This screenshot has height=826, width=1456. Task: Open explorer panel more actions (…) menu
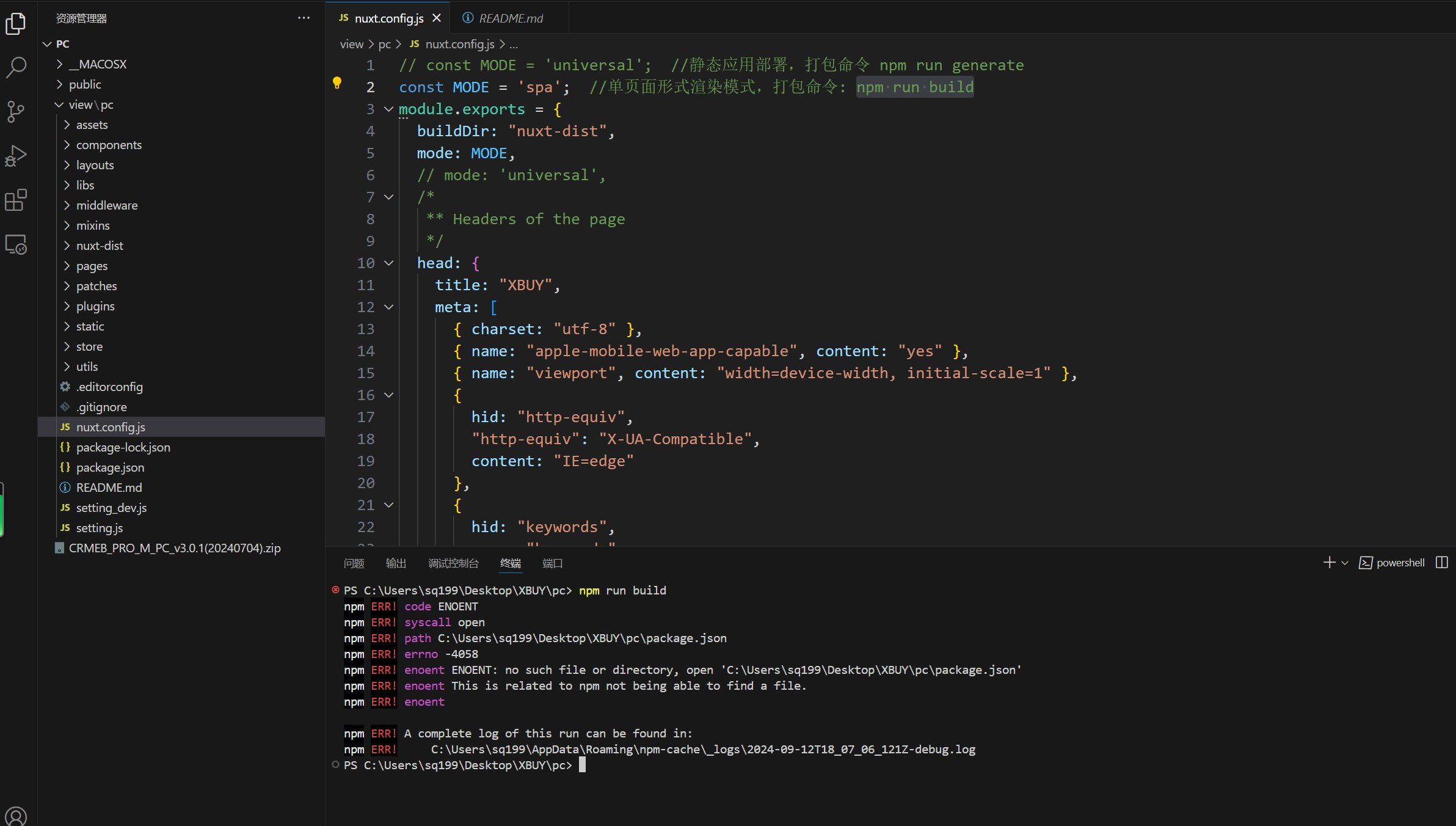click(x=304, y=18)
